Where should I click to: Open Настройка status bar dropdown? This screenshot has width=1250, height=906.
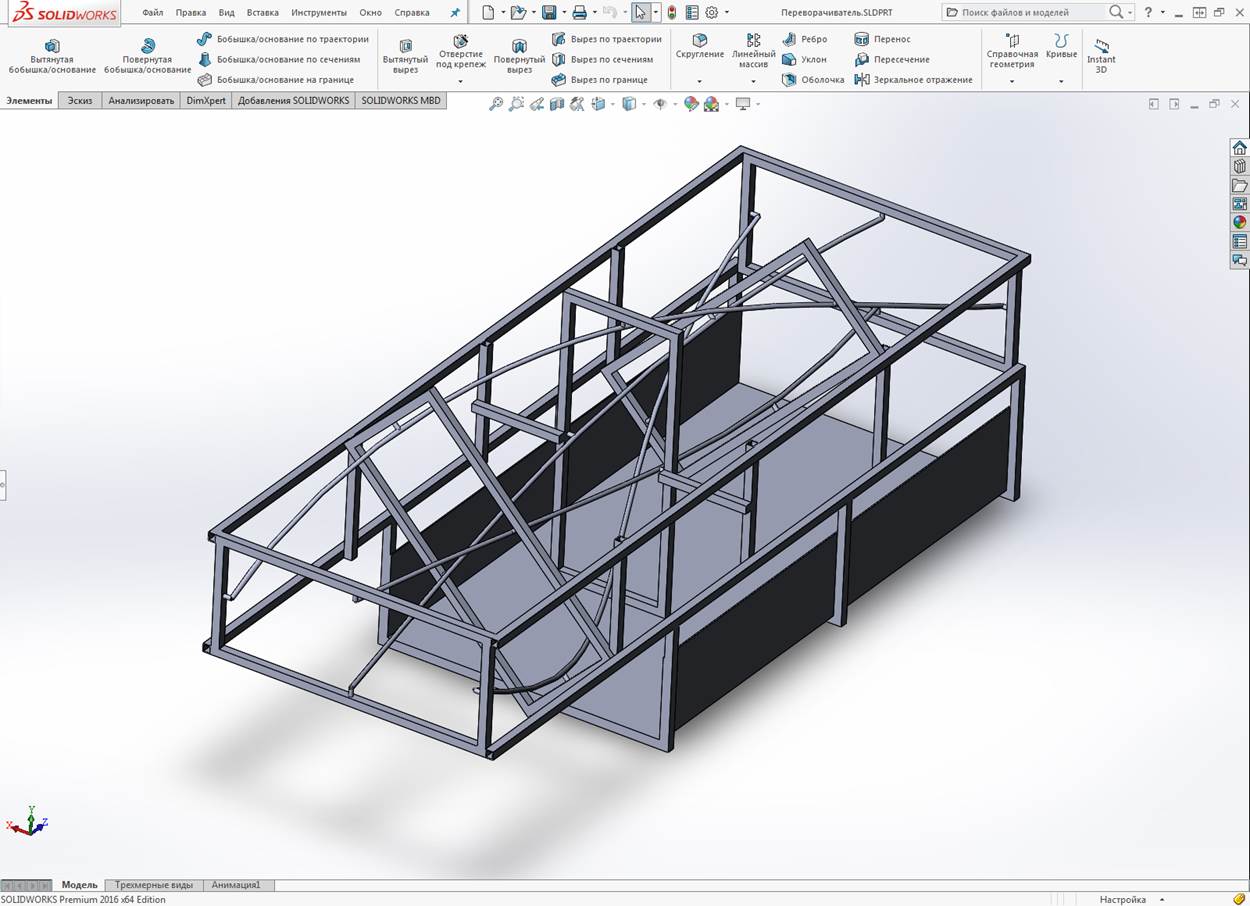click(x=1131, y=900)
